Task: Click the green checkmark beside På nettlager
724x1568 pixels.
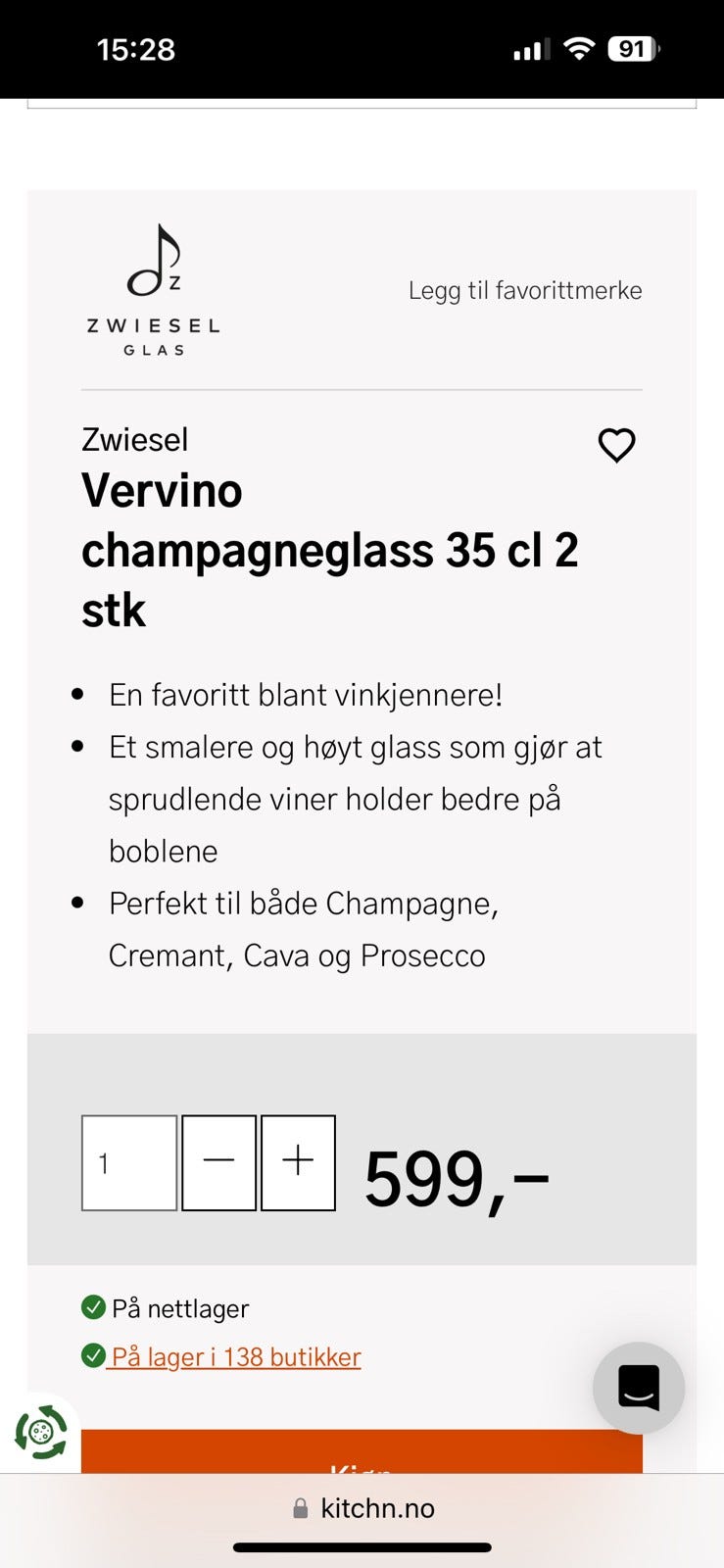Action: (x=93, y=1307)
